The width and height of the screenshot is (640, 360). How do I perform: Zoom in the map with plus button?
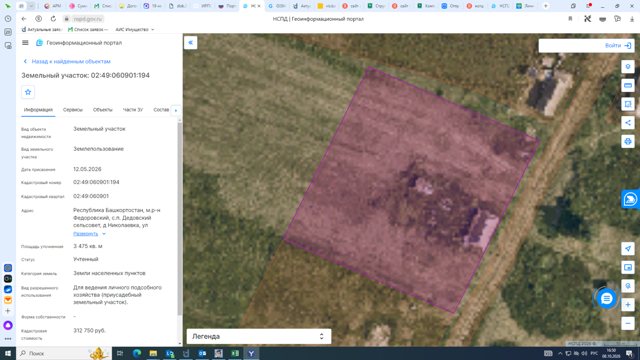628,305
